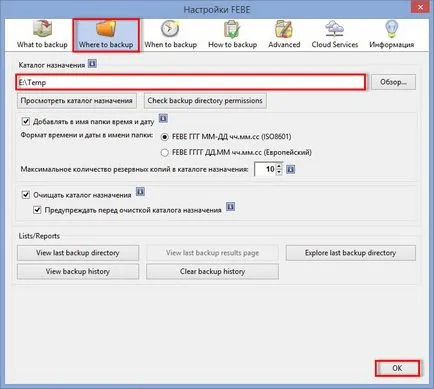The image size is (434, 389).
Task: Select FEBE ISO8601 date format radio button
Action: (x=164, y=137)
